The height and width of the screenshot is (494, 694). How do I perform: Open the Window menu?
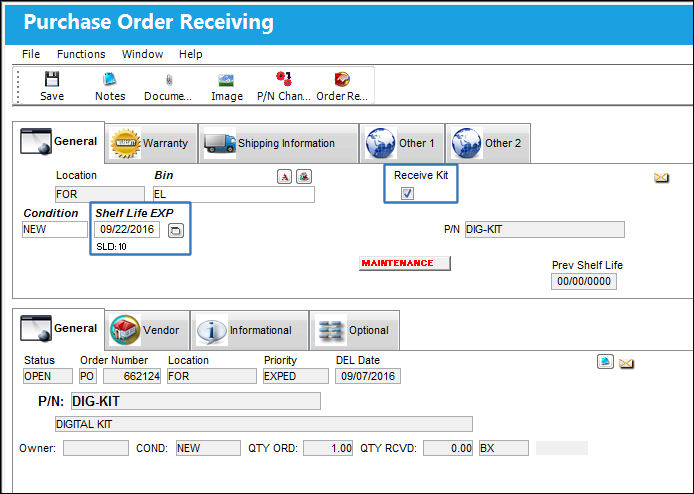pyautogui.click(x=143, y=54)
